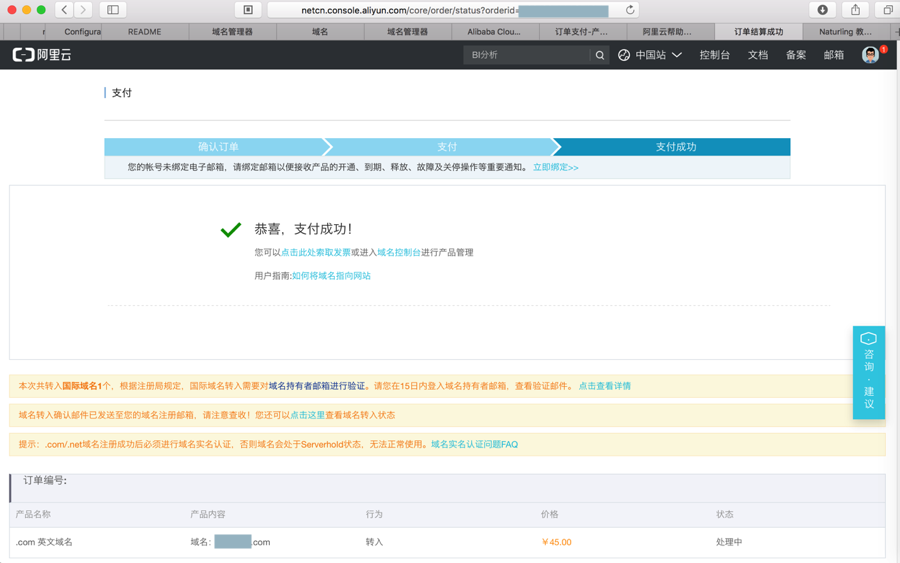Screen dimensions: 900x563
Task: Click the globe icon next to 中国站
Action: tap(624, 55)
